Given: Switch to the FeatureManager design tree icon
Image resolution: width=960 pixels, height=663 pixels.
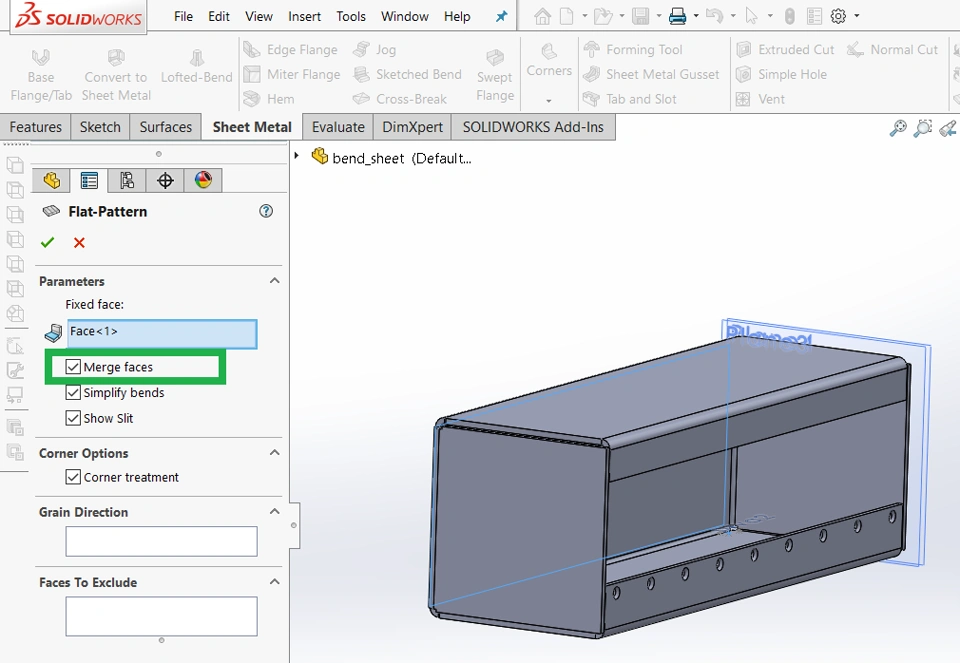Looking at the screenshot, I should pyautogui.click(x=52, y=180).
